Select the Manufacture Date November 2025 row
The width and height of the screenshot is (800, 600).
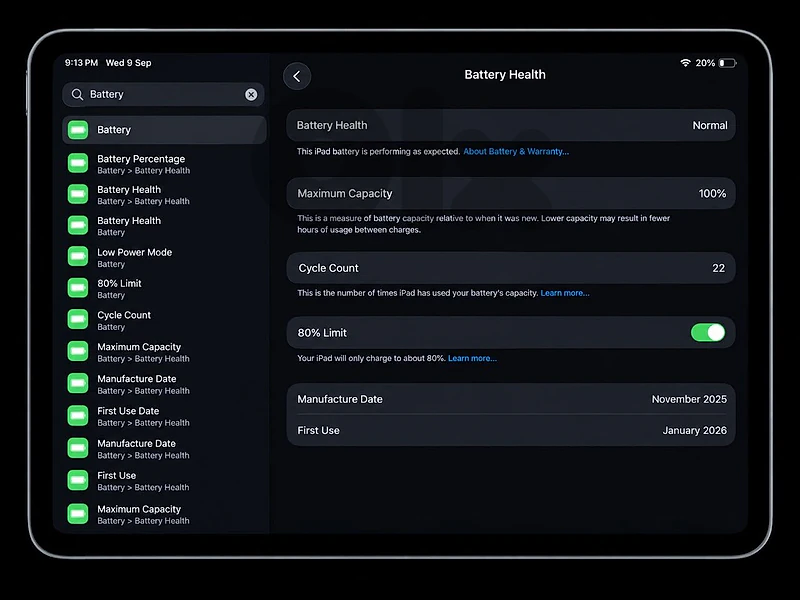(511, 399)
